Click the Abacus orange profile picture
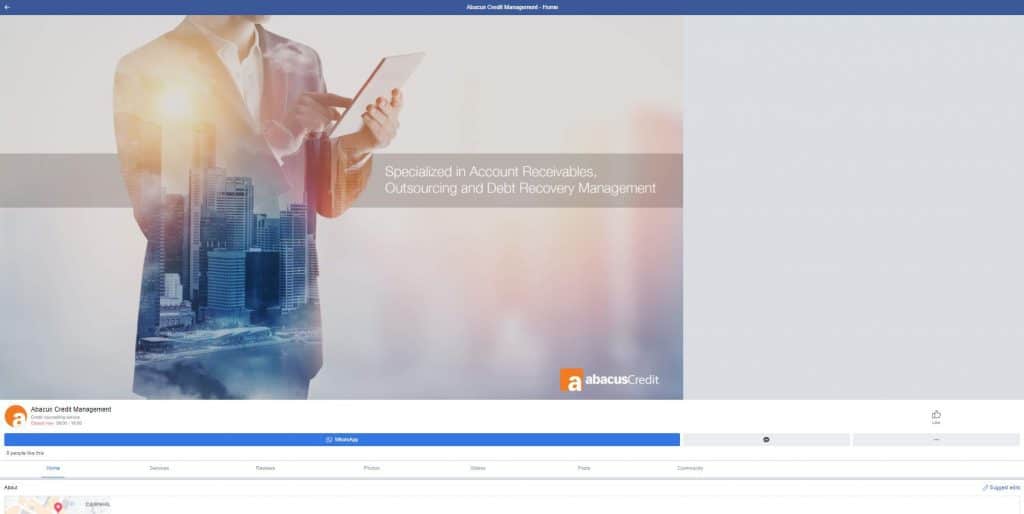Image resolution: width=1024 pixels, height=514 pixels. tap(16, 416)
